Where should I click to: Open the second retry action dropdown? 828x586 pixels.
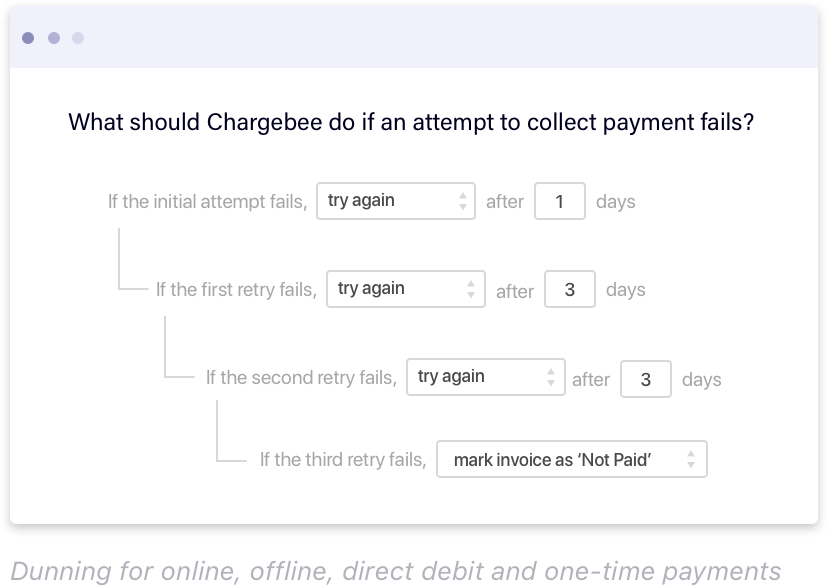pos(485,379)
